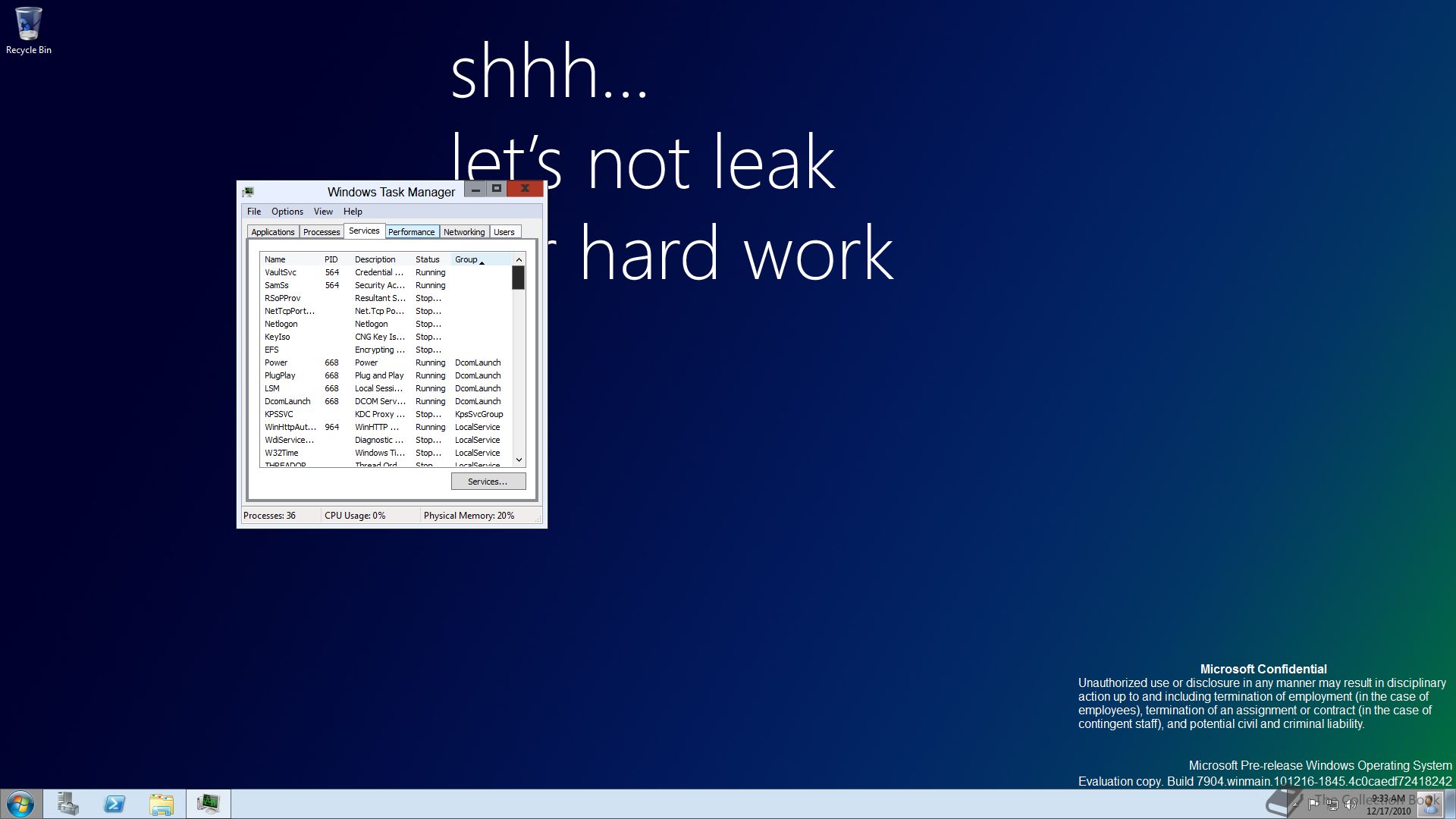Image resolution: width=1456 pixels, height=819 pixels.
Task: Select the WdiService... service row
Action: [386, 440]
